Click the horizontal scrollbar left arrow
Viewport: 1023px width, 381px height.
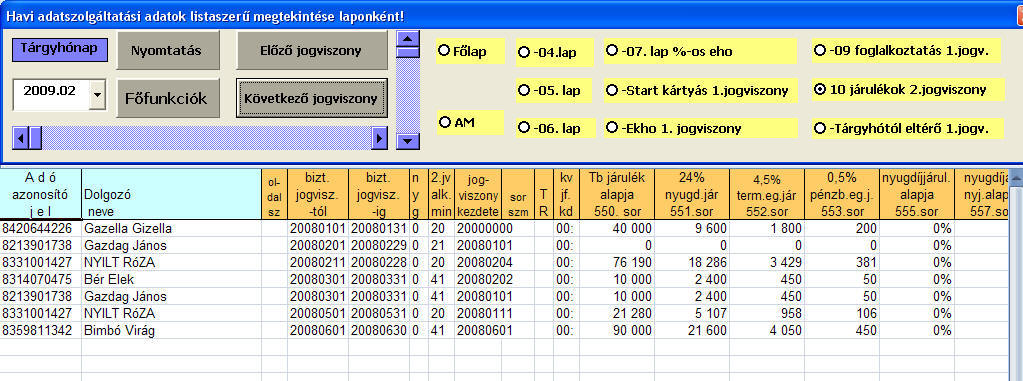pyautogui.click(x=20, y=138)
